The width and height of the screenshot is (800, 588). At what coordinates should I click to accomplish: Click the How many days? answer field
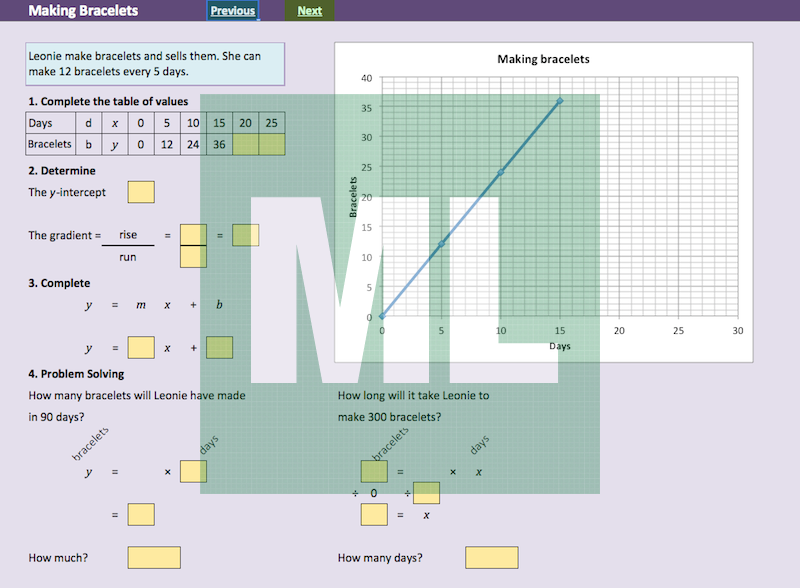[492, 558]
